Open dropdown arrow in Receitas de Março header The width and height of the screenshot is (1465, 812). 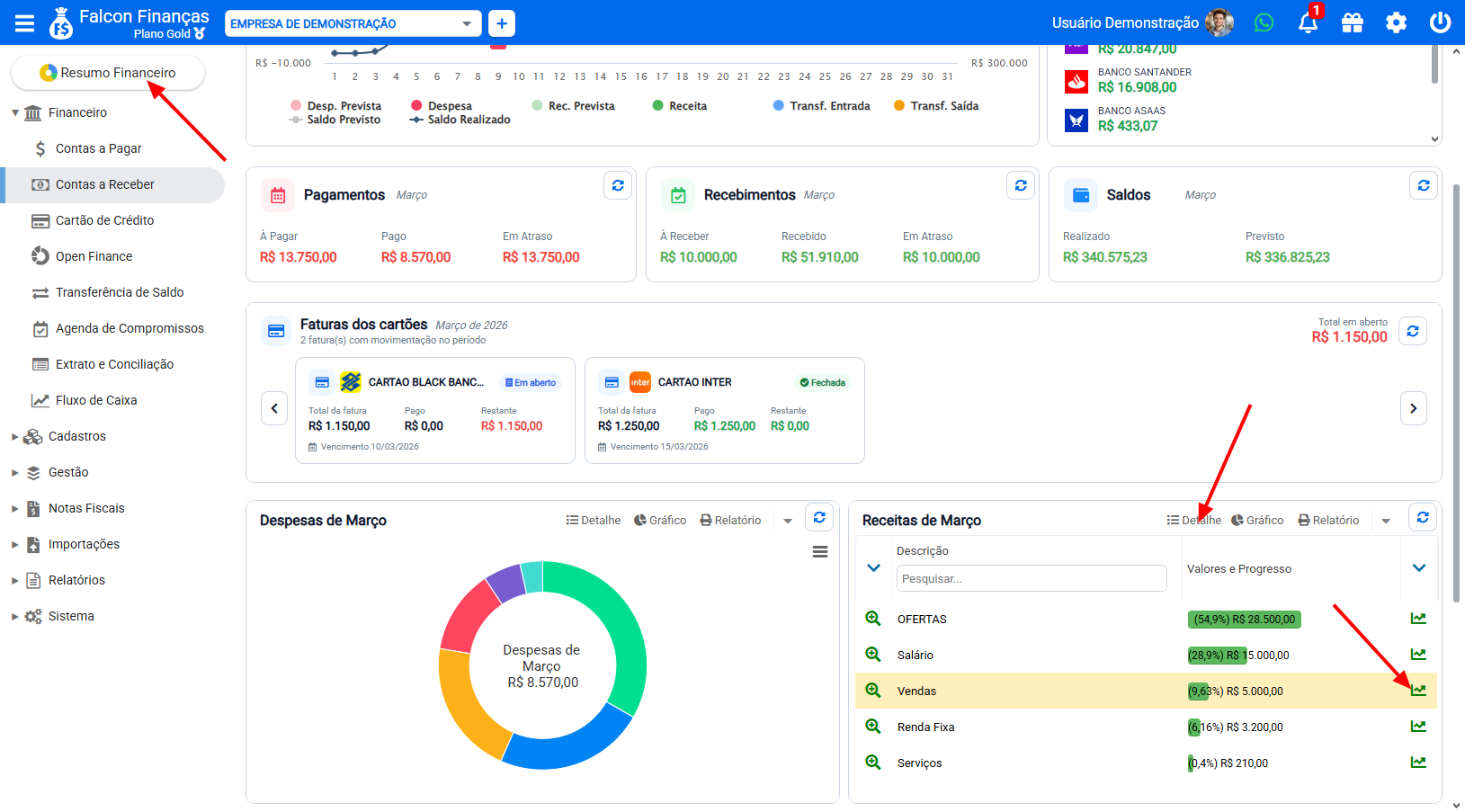pos(1386,521)
